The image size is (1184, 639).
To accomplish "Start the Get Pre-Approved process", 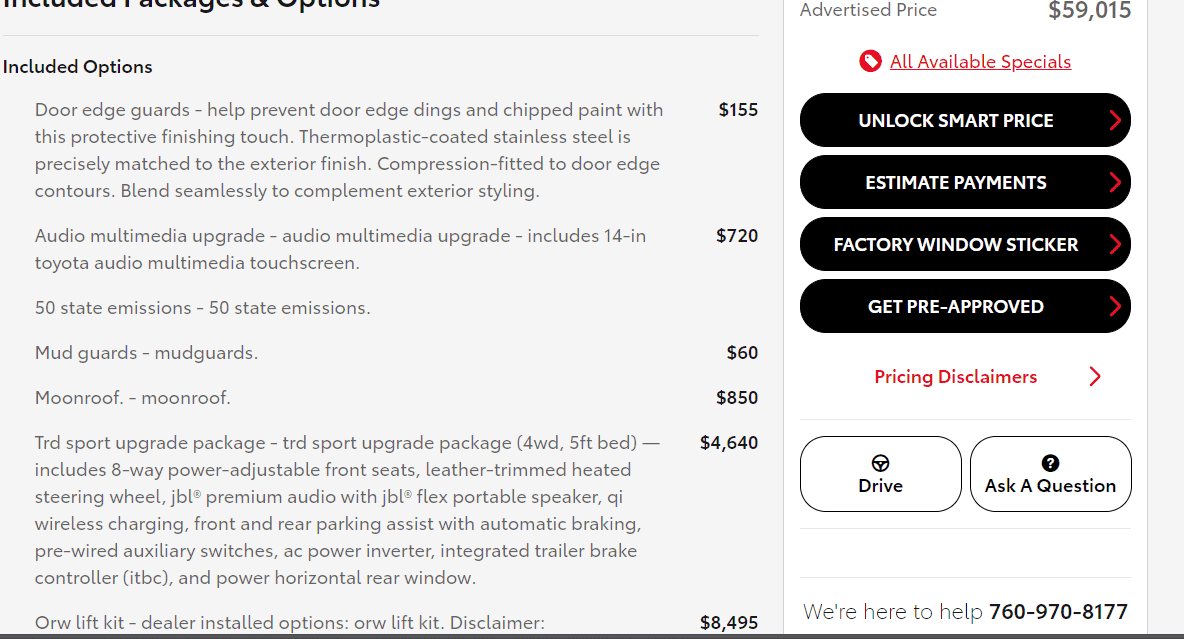I will 955,307.
